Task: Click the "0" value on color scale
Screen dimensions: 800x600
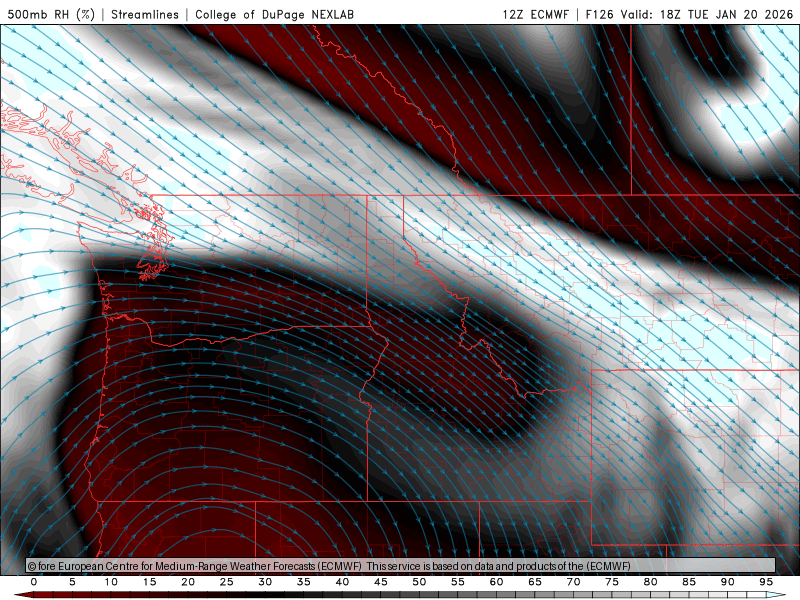Action: (34, 582)
